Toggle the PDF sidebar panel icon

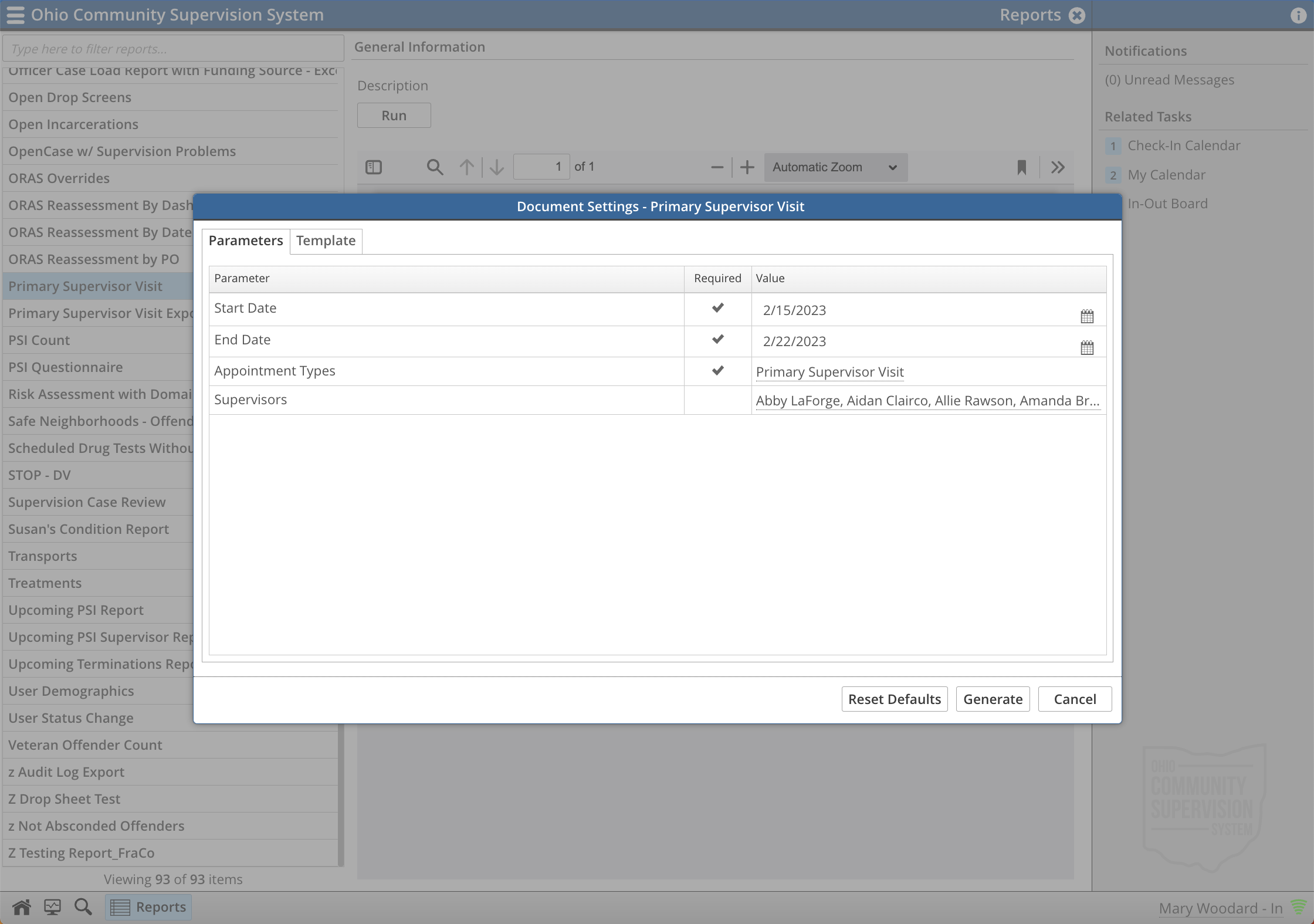pos(374,167)
